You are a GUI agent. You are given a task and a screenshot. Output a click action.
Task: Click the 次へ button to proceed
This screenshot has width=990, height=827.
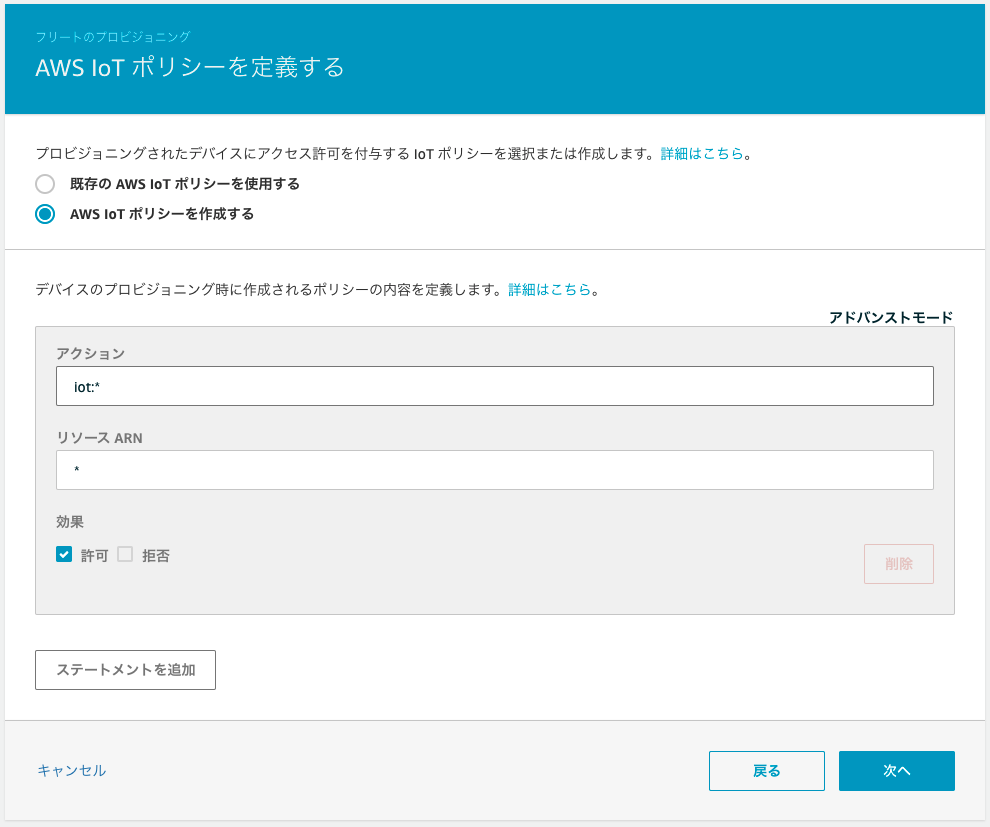pyautogui.click(x=896, y=770)
